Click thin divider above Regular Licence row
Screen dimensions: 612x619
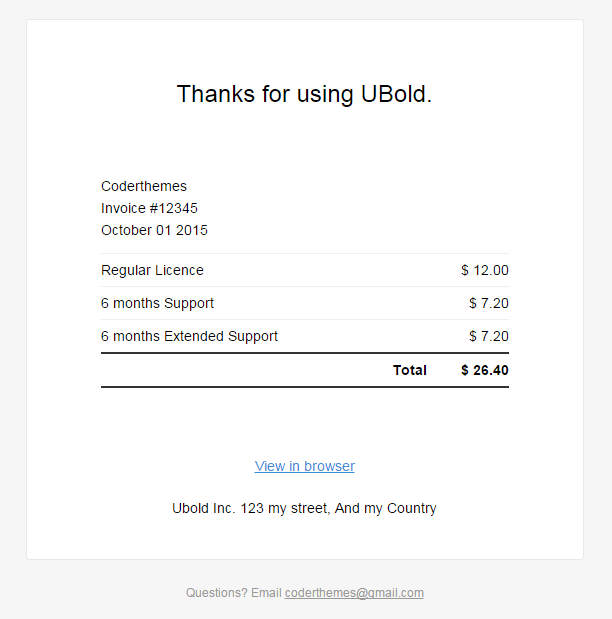(x=304, y=254)
